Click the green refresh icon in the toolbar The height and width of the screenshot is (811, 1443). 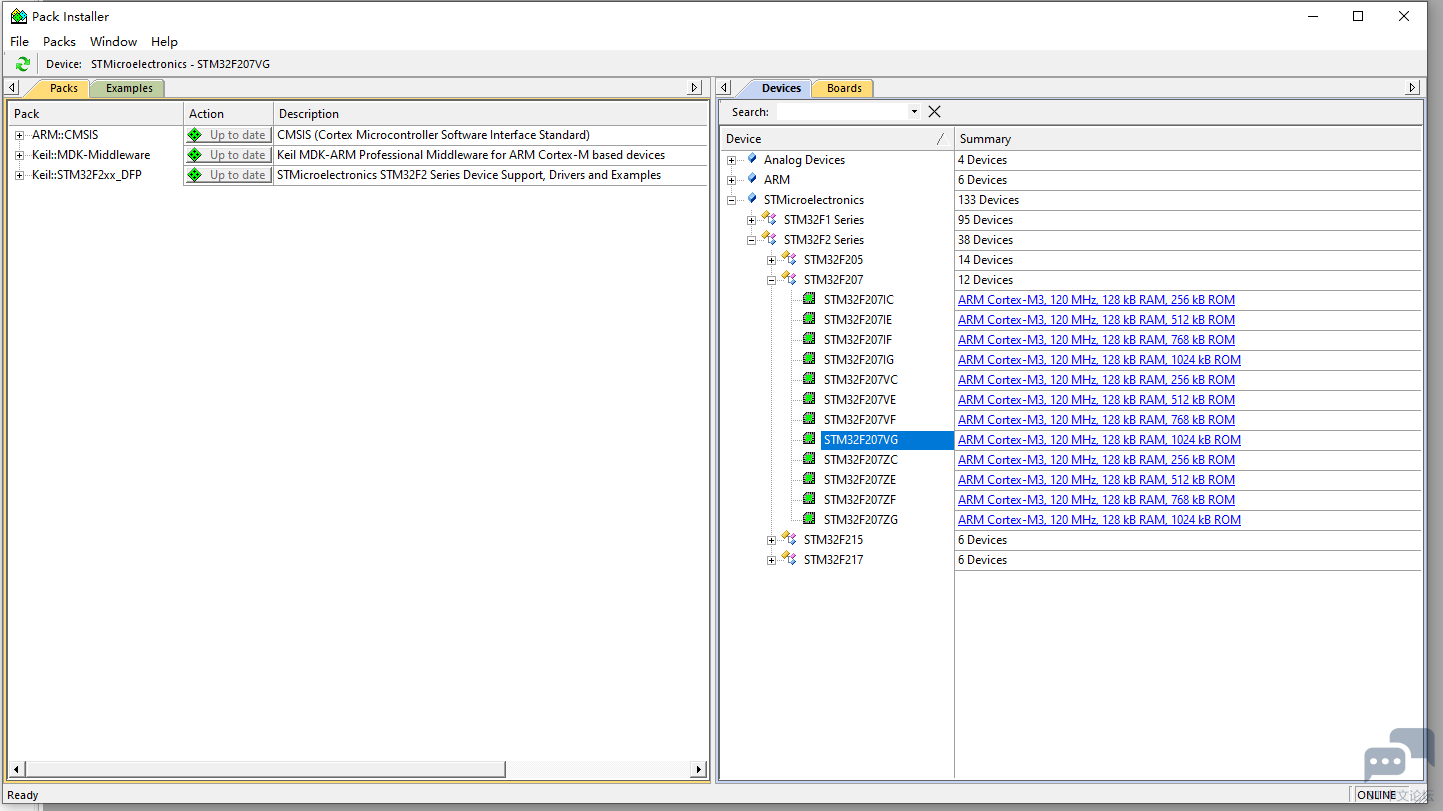click(x=22, y=64)
